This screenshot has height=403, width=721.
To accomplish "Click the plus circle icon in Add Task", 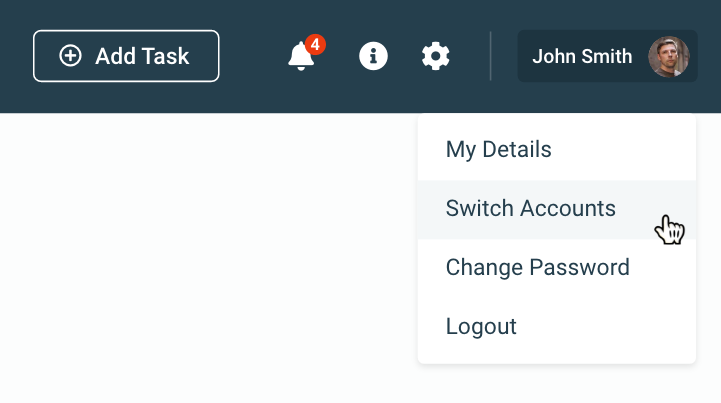I will click(x=71, y=56).
